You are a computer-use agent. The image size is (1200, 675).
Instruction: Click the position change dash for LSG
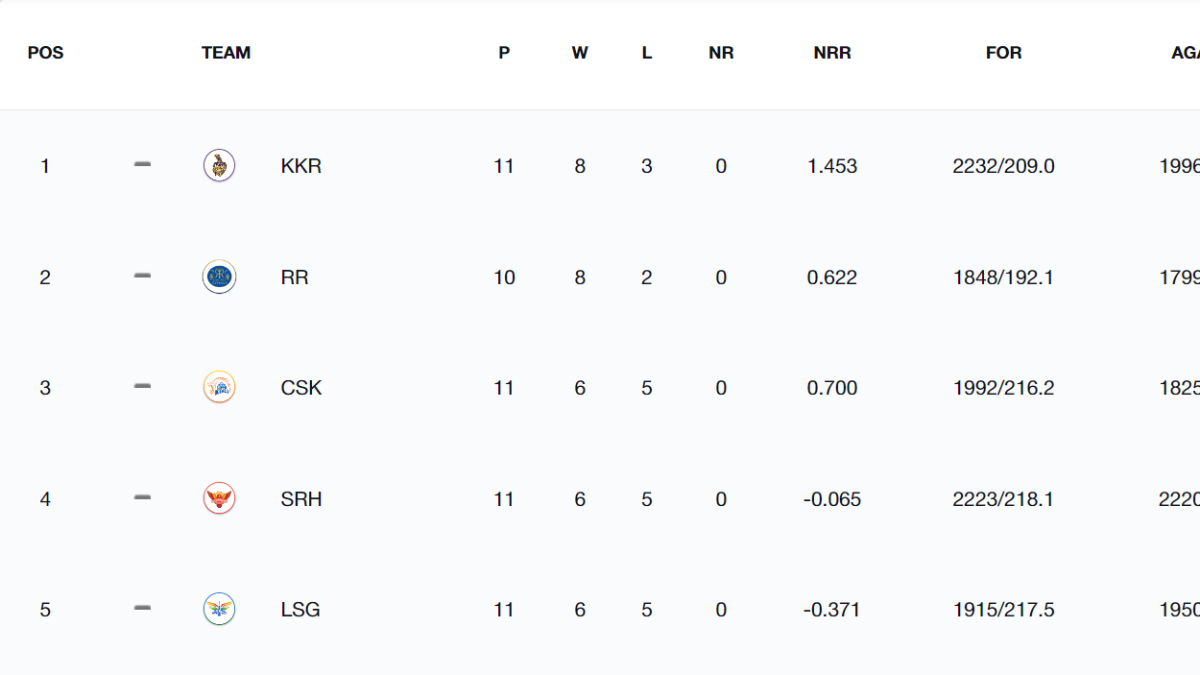[x=142, y=608]
